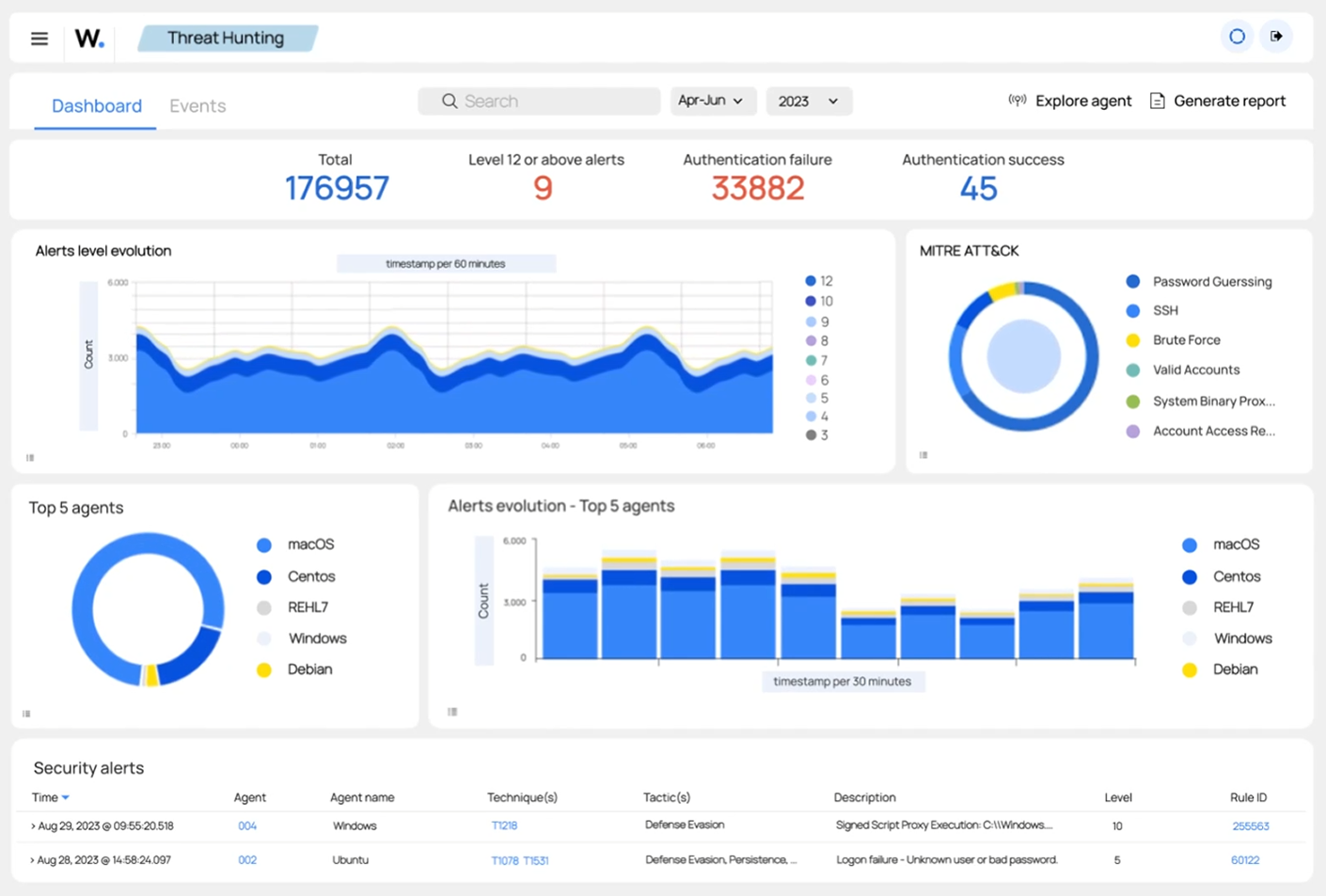The image size is (1326, 896).
Task: Select the Dashboard tab
Action: click(96, 105)
